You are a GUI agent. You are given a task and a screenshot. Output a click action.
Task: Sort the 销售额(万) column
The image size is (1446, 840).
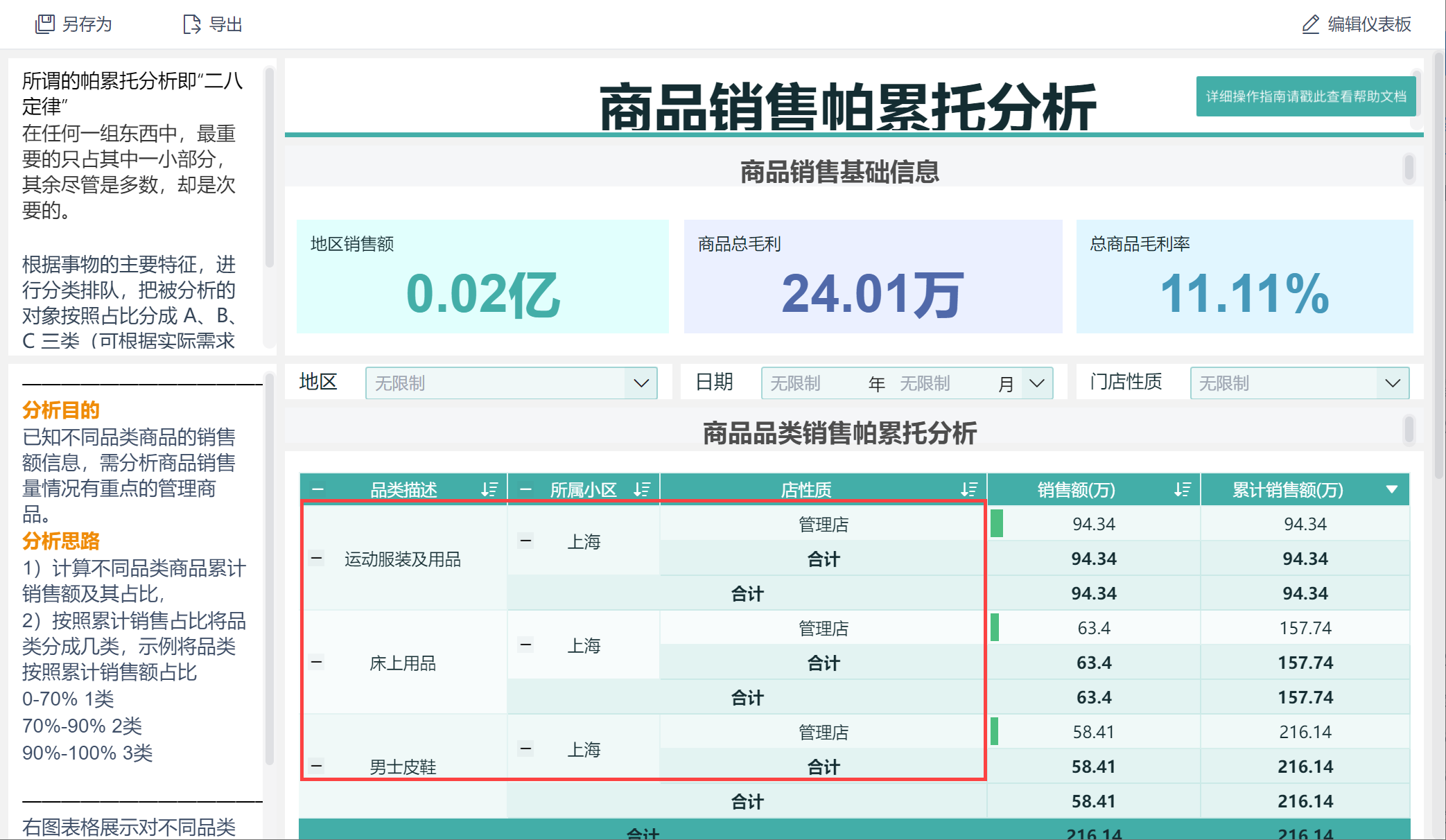coord(1183,490)
